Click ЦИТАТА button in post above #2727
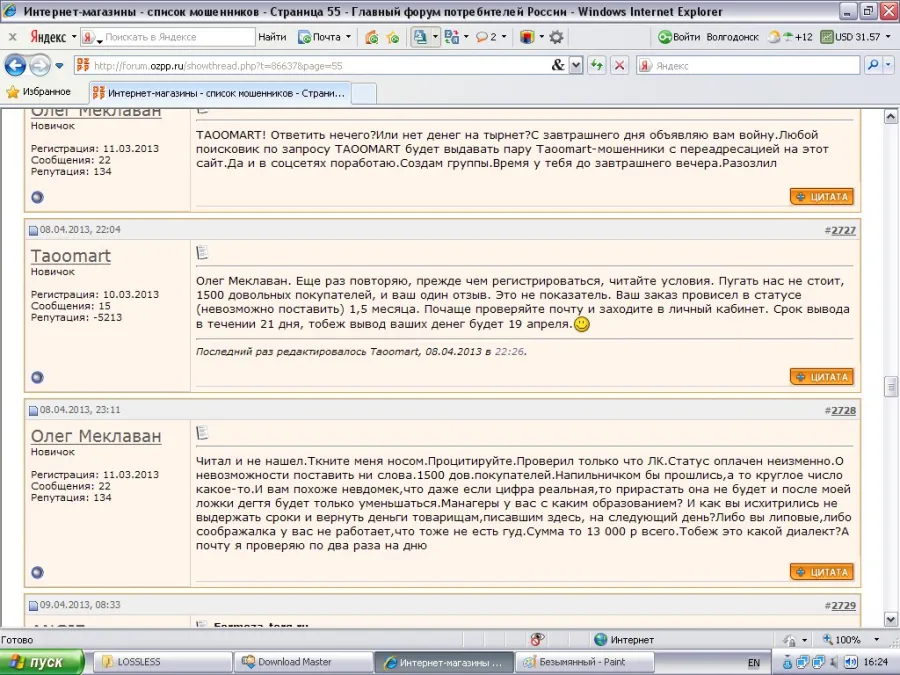The image size is (900, 675). click(x=821, y=197)
